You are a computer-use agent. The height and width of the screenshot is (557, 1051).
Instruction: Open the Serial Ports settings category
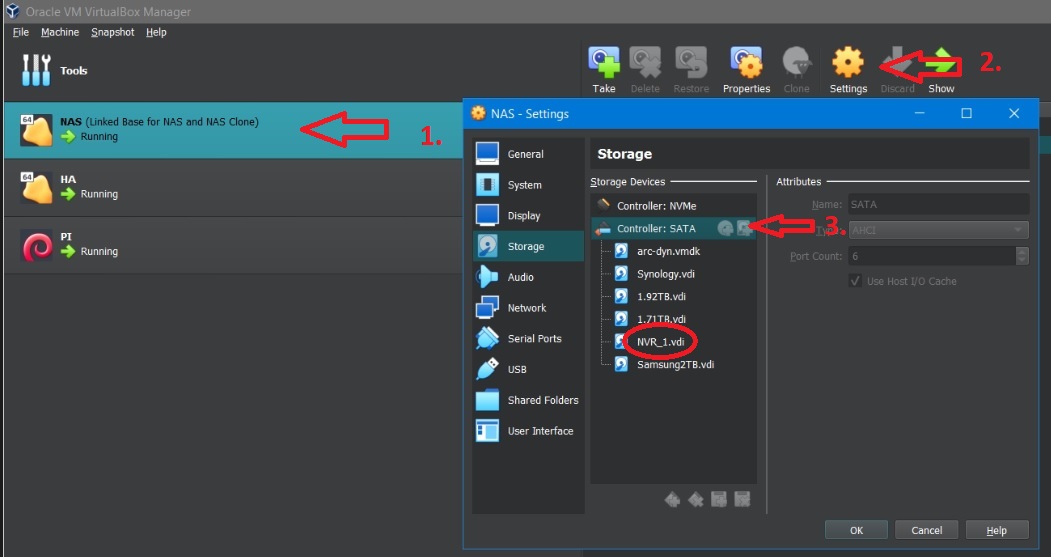pos(528,339)
